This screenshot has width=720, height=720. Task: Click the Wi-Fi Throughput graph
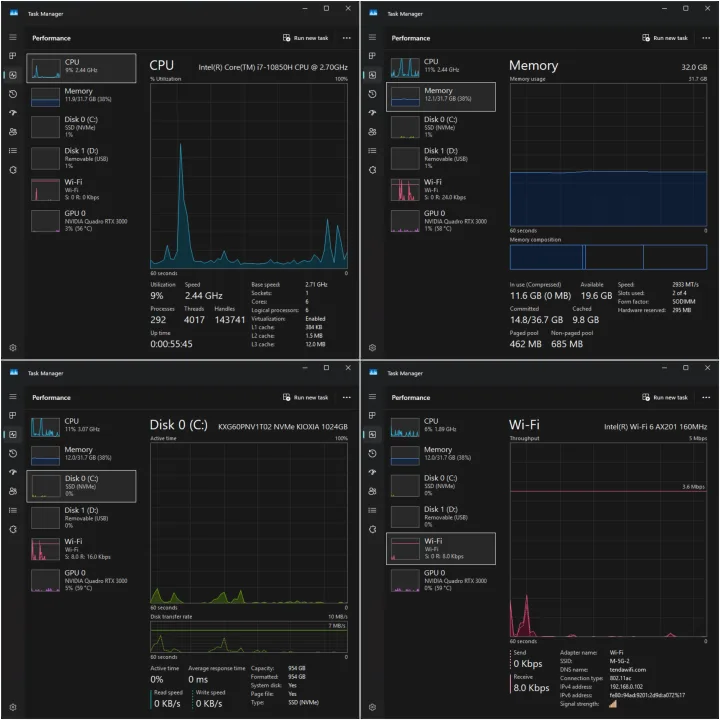[x=608, y=540]
